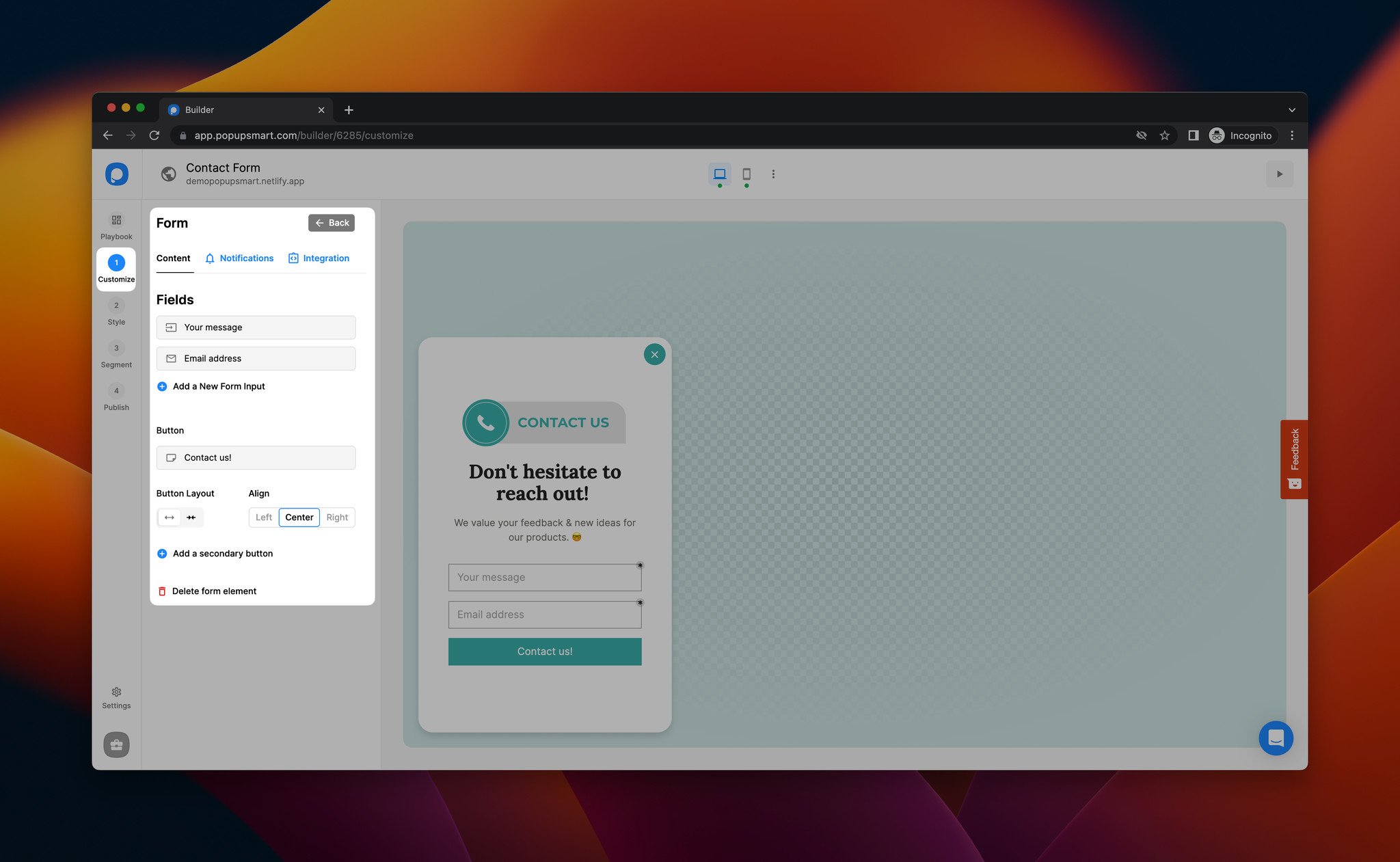Select Center button layout alignment
Viewport: 1400px width, 862px height.
pyautogui.click(x=299, y=517)
